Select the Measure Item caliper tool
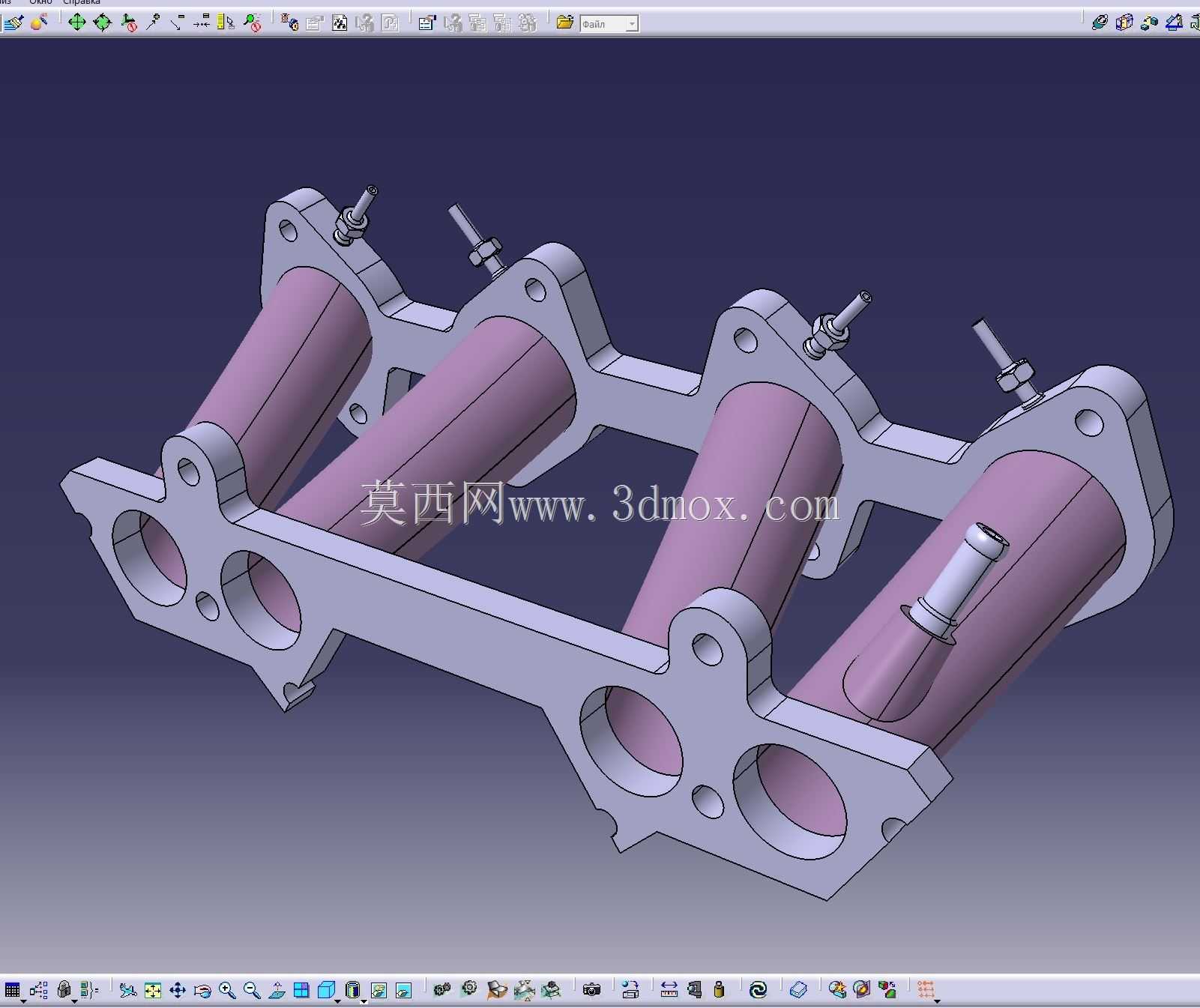This screenshot has width=1200, height=1008. (695, 990)
